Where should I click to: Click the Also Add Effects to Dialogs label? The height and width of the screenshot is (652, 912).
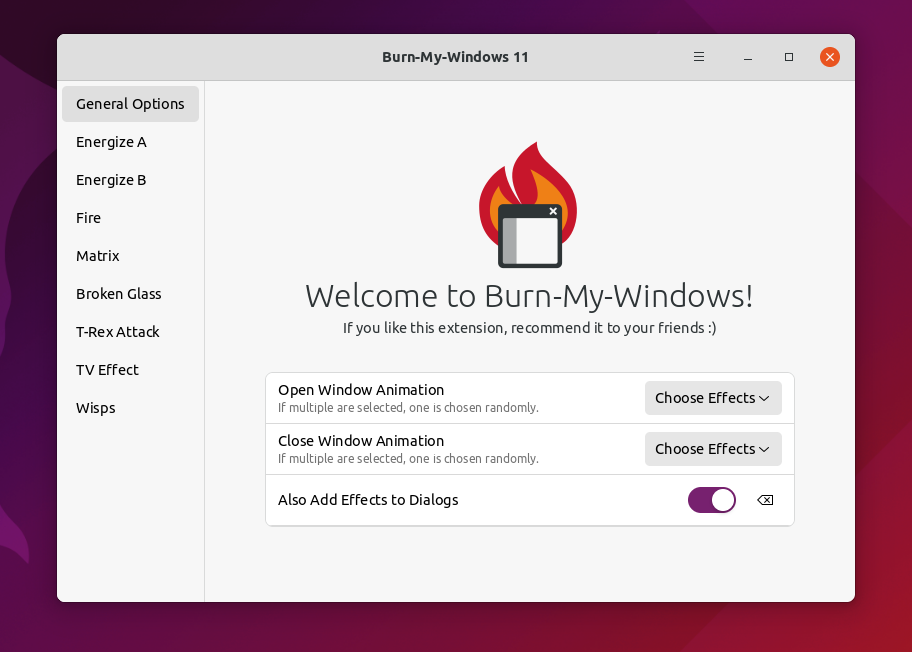pos(368,500)
